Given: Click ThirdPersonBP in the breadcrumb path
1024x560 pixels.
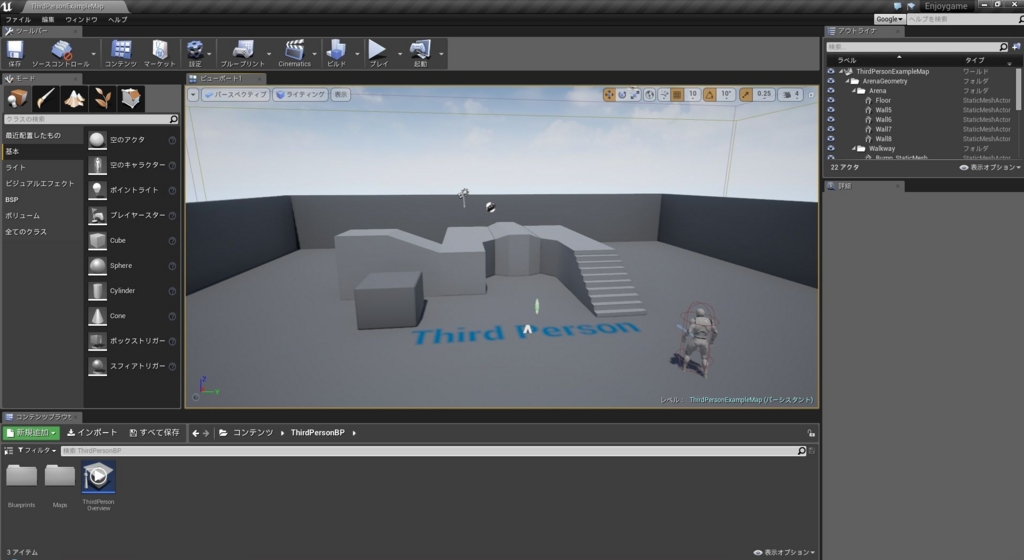Looking at the screenshot, I should 317,433.
